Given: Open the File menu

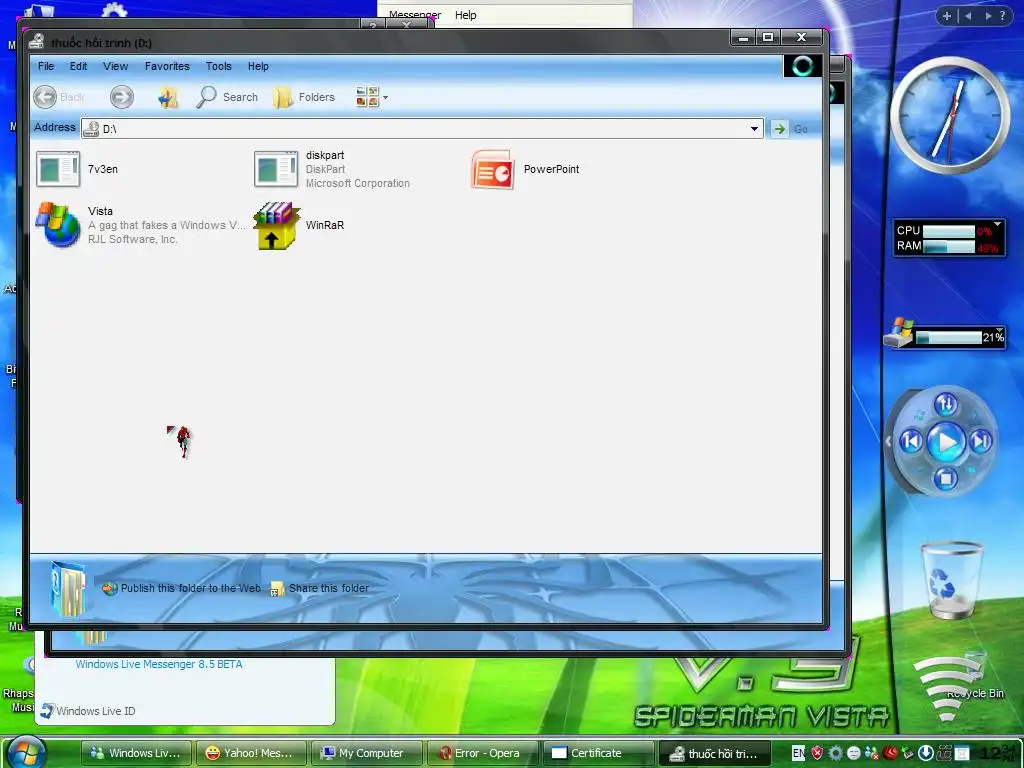Looking at the screenshot, I should (46, 66).
